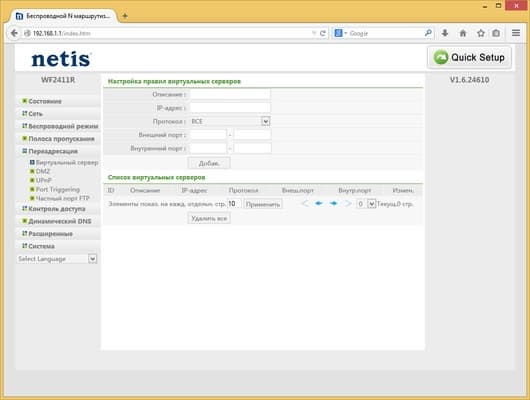Click the V1.6.24610 version label
The image size is (530, 400).
point(469,80)
